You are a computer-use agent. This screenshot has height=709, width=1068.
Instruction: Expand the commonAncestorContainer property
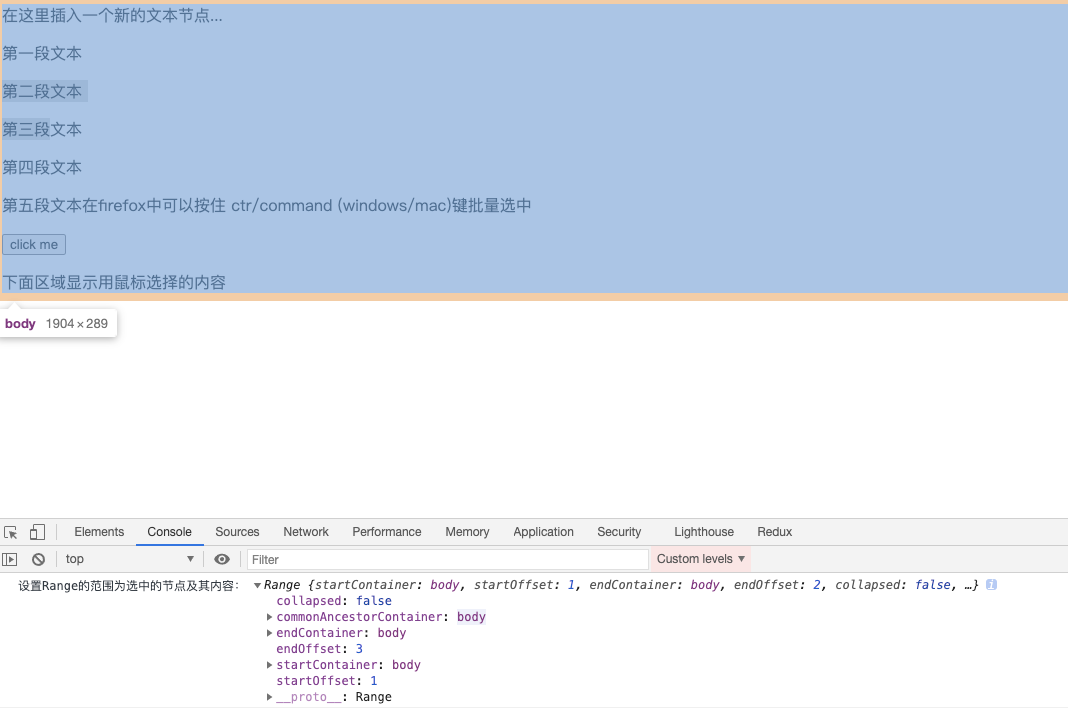[x=269, y=616]
